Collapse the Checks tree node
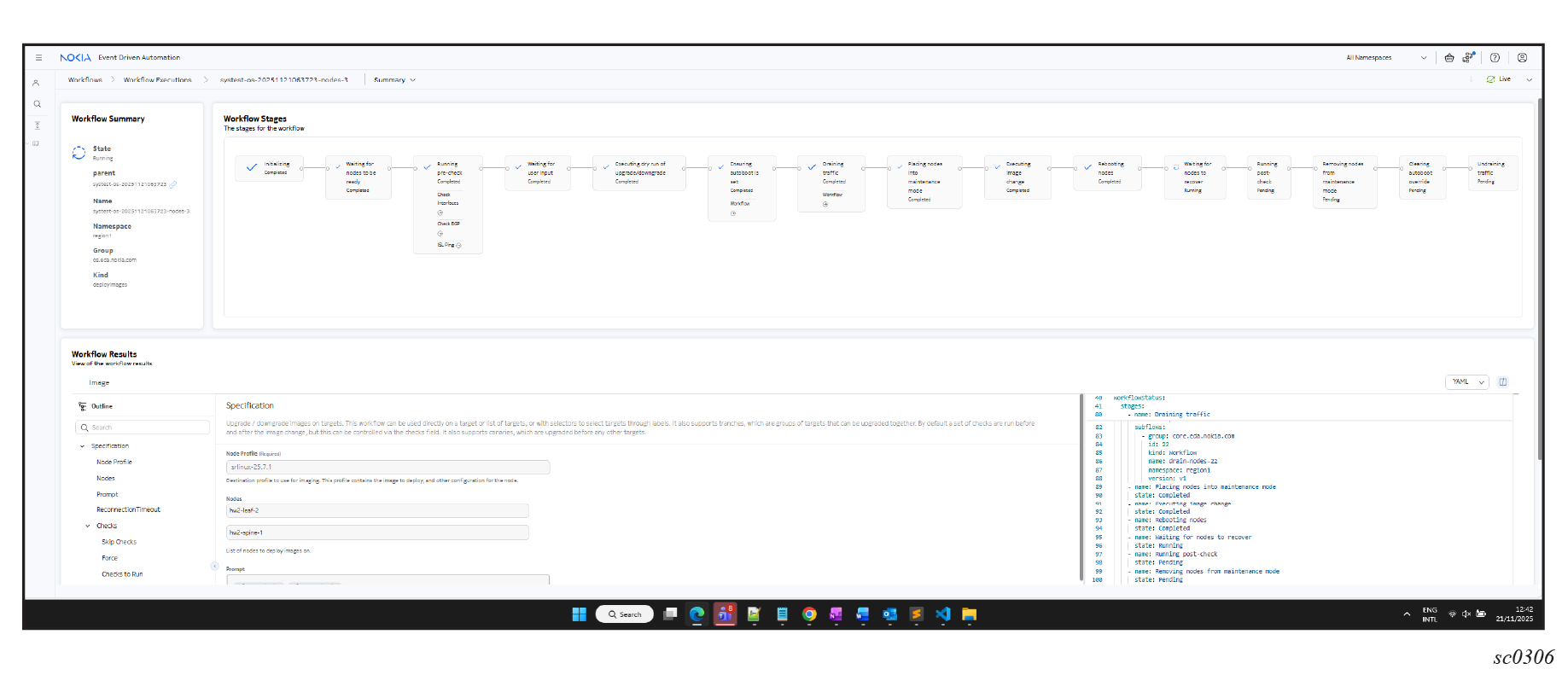The width and height of the screenshot is (1568, 675). (x=88, y=527)
